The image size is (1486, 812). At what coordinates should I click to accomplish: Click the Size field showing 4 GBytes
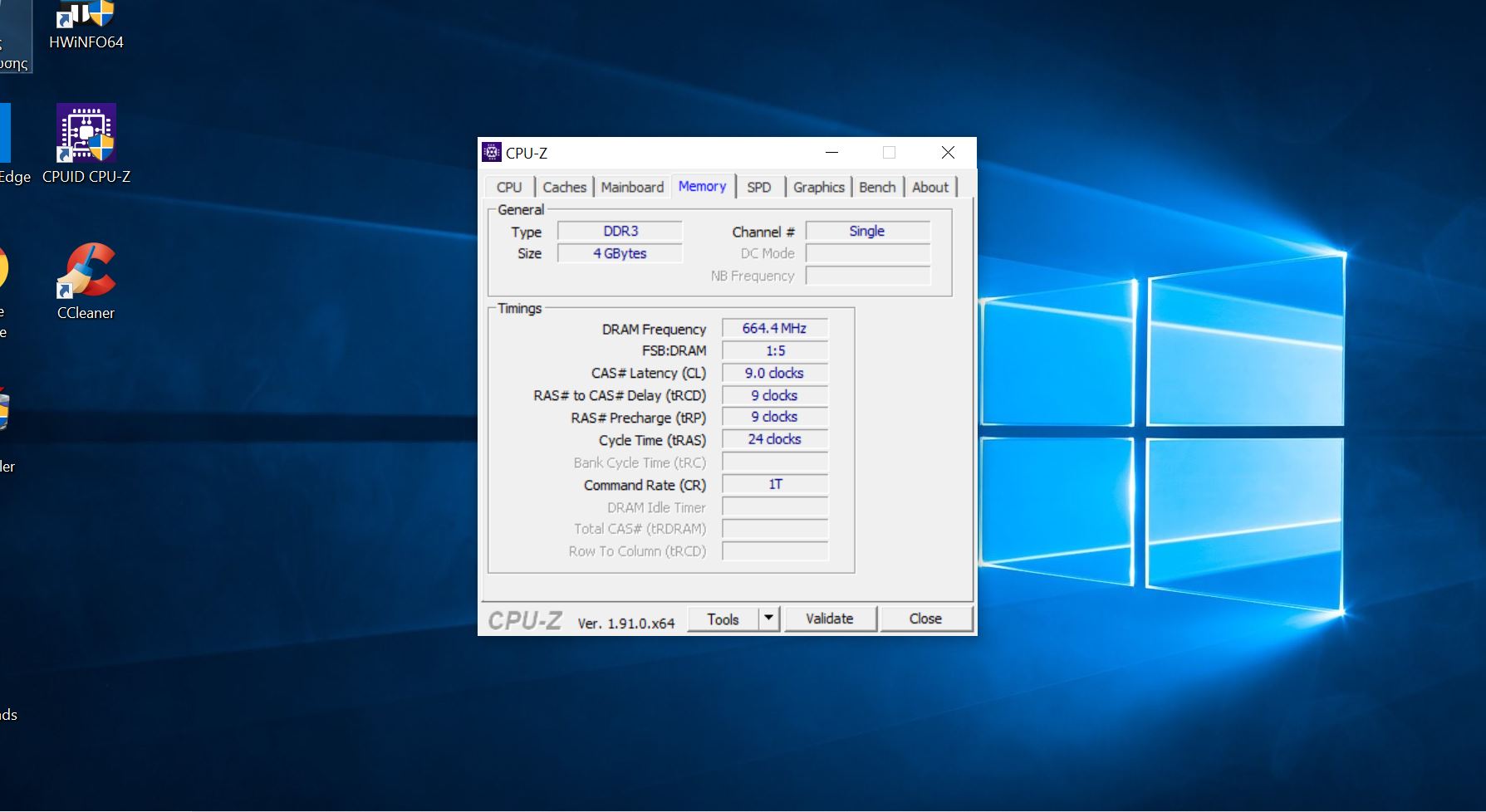click(620, 253)
